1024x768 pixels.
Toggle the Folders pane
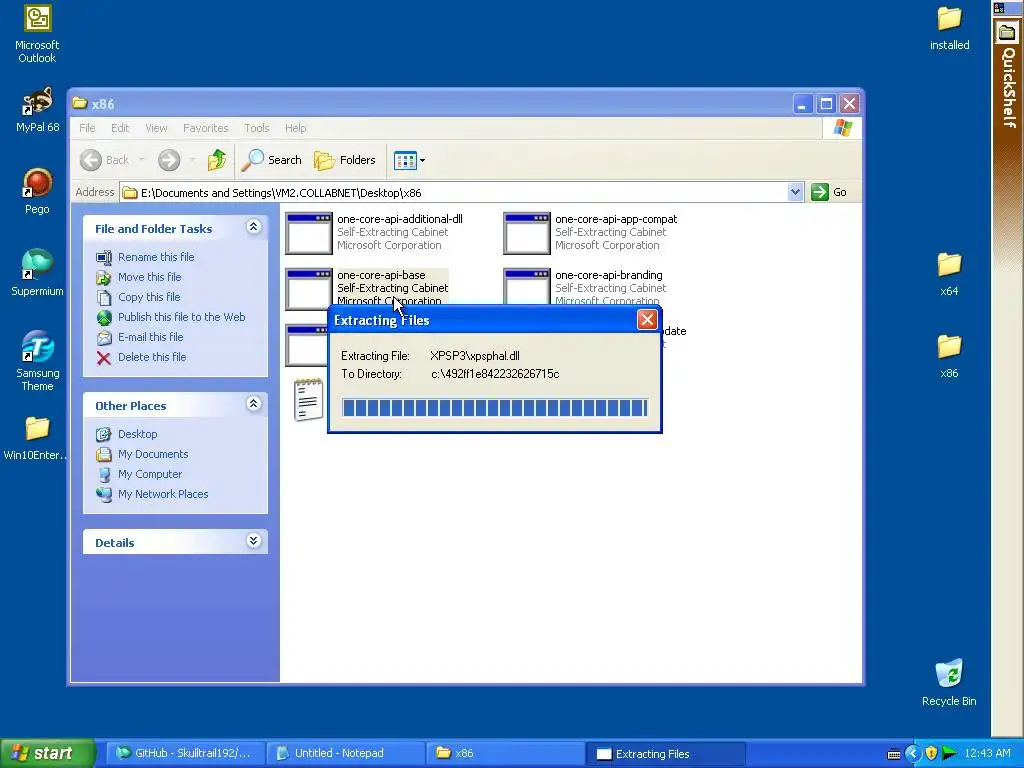[x=345, y=160]
